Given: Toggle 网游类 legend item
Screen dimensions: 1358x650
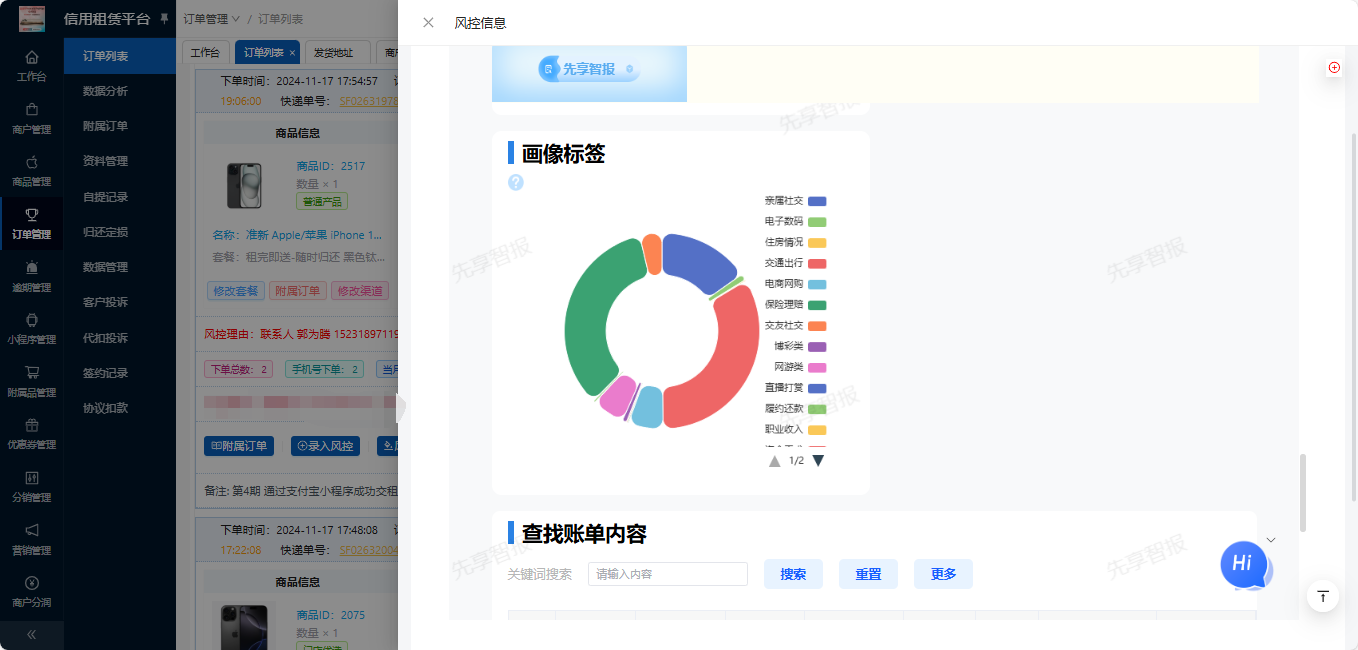Looking at the screenshot, I should click(x=800, y=367).
